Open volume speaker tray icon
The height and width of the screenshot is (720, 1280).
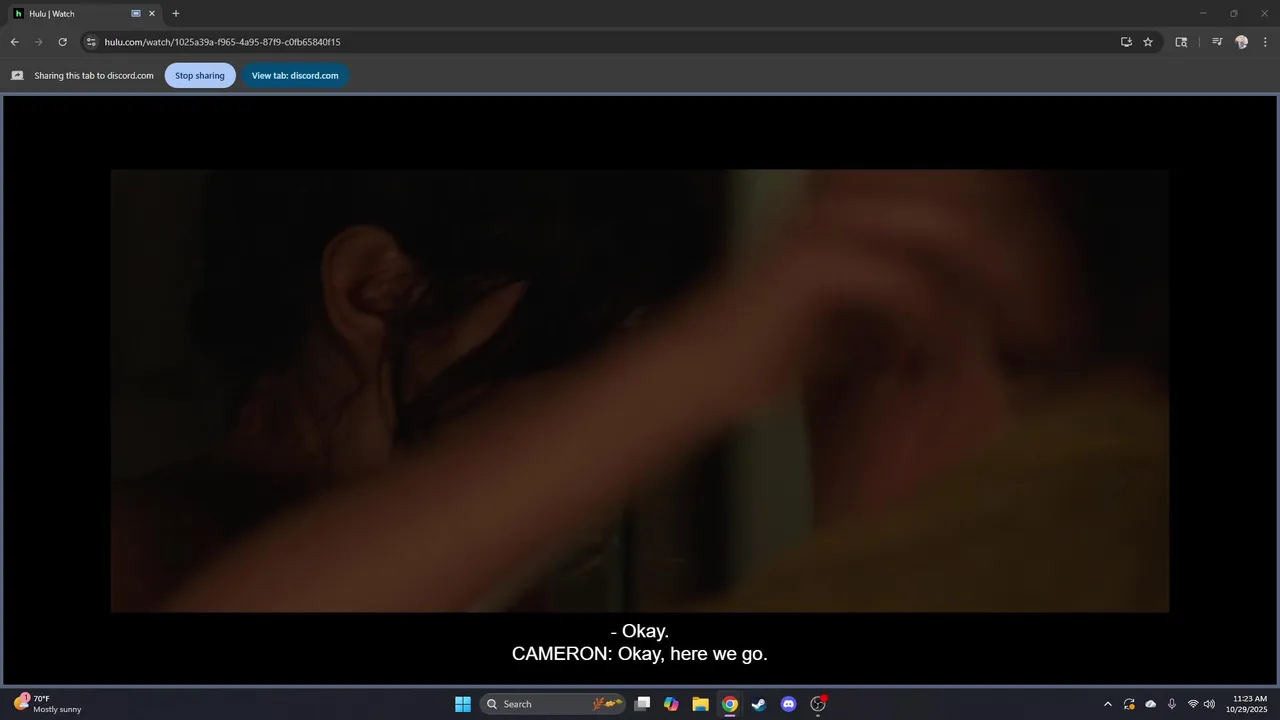(1209, 704)
